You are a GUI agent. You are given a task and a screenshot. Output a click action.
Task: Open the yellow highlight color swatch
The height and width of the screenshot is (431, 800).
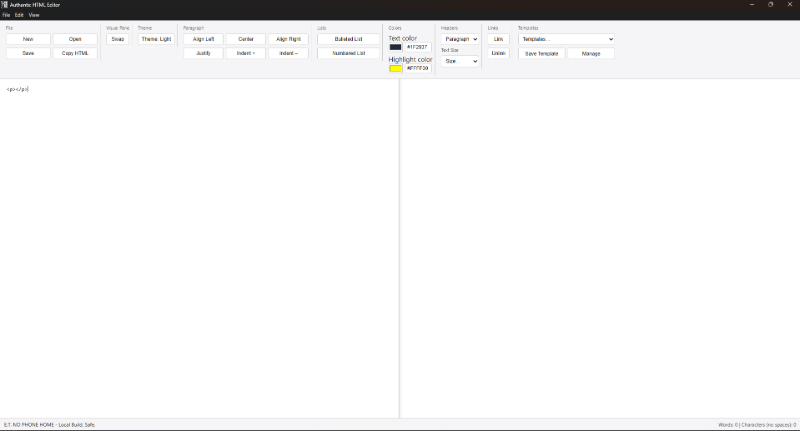(x=395, y=68)
